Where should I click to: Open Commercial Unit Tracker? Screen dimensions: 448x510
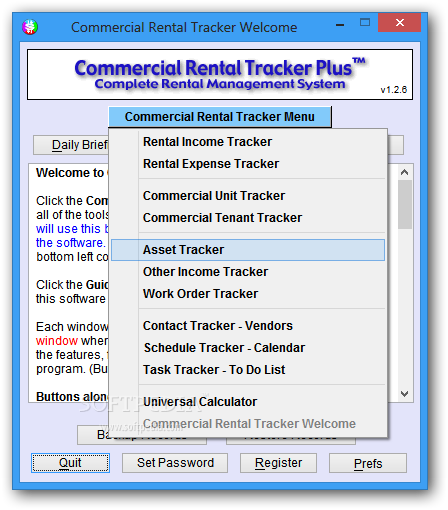click(x=248, y=196)
